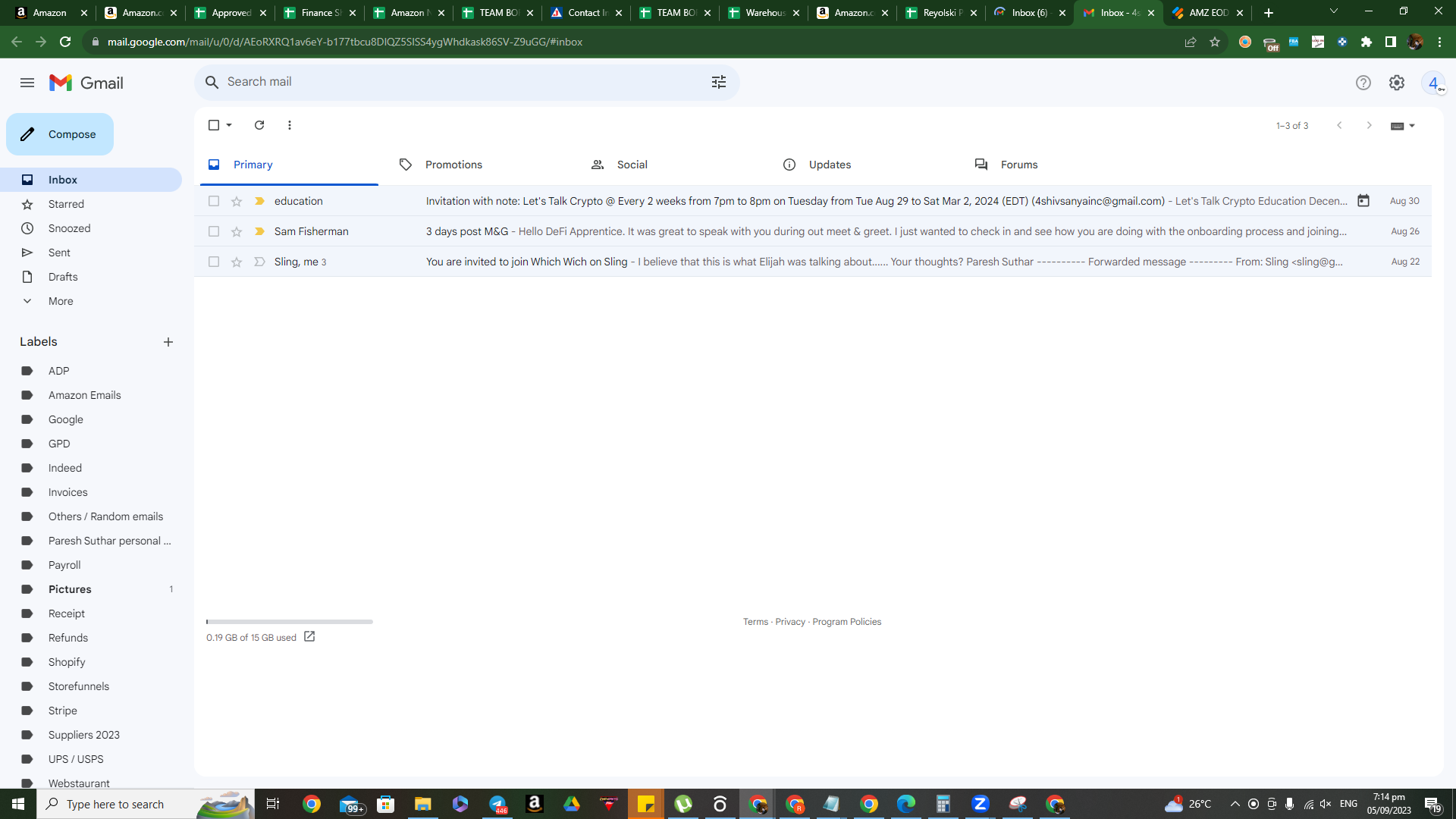Open the Gmail main menu hamburger icon
The height and width of the screenshot is (819, 1456).
(x=27, y=83)
